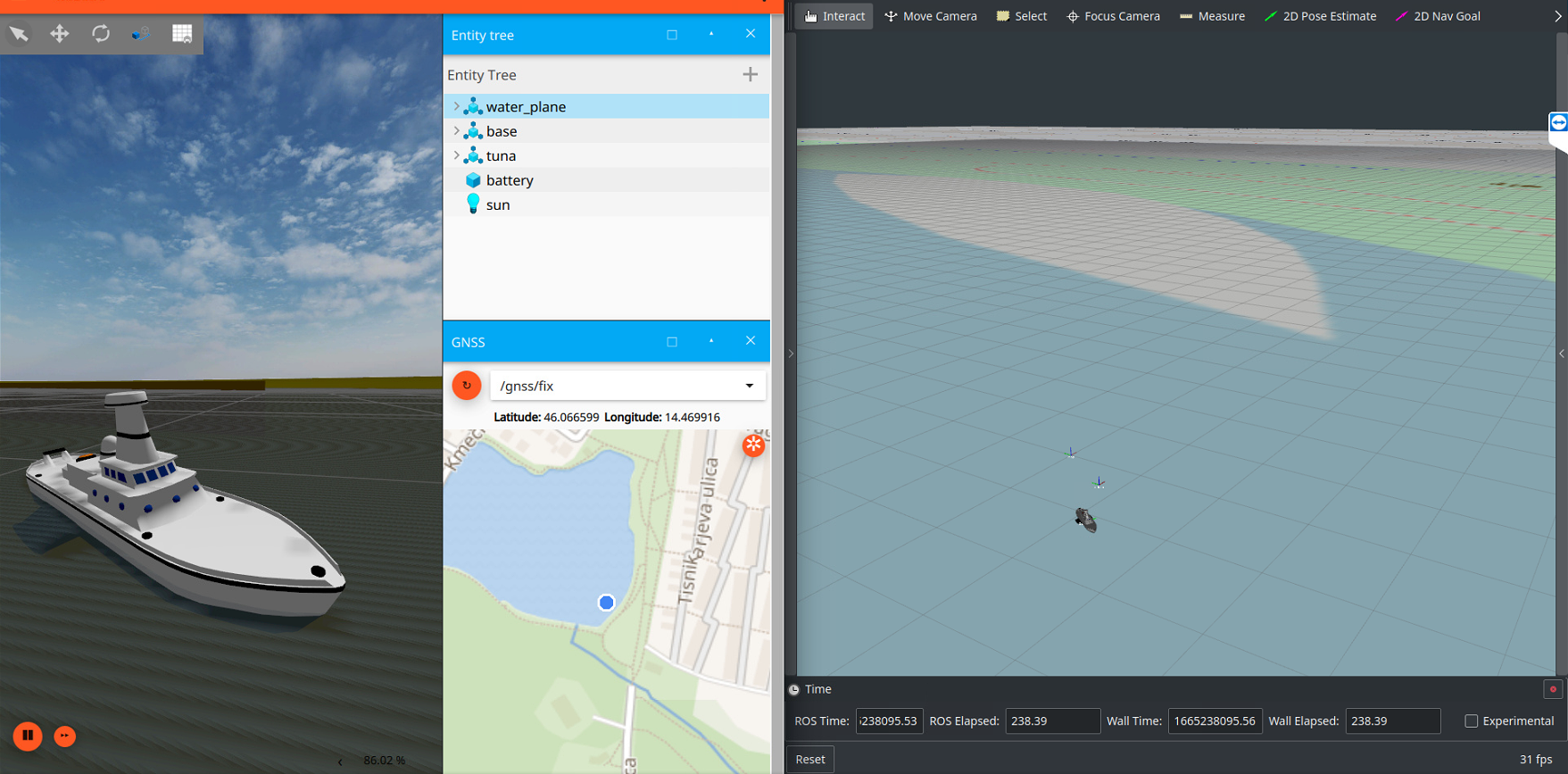The height and width of the screenshot is (774, 1568).
Task: Click the Wall Time field
Action: click(1215, 721)
